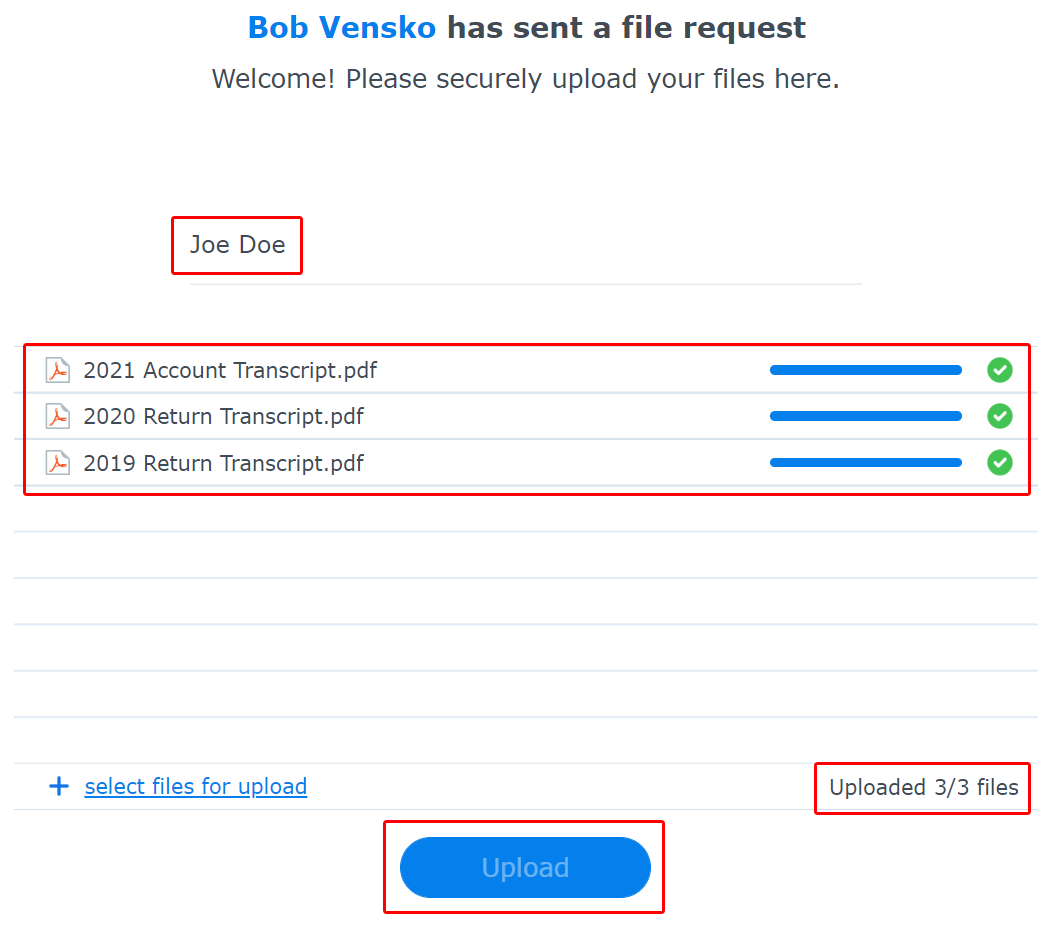1052x929 pixels.
Task: Select the 2020 Return Transcript.pdf file name
Action: [223, 417]
